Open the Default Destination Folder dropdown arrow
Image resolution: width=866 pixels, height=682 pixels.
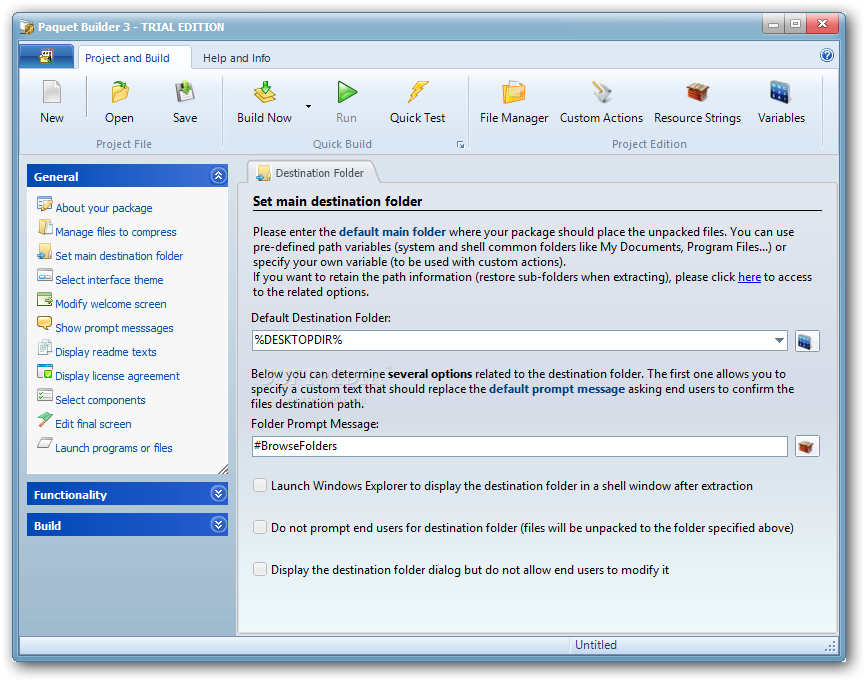779,340
